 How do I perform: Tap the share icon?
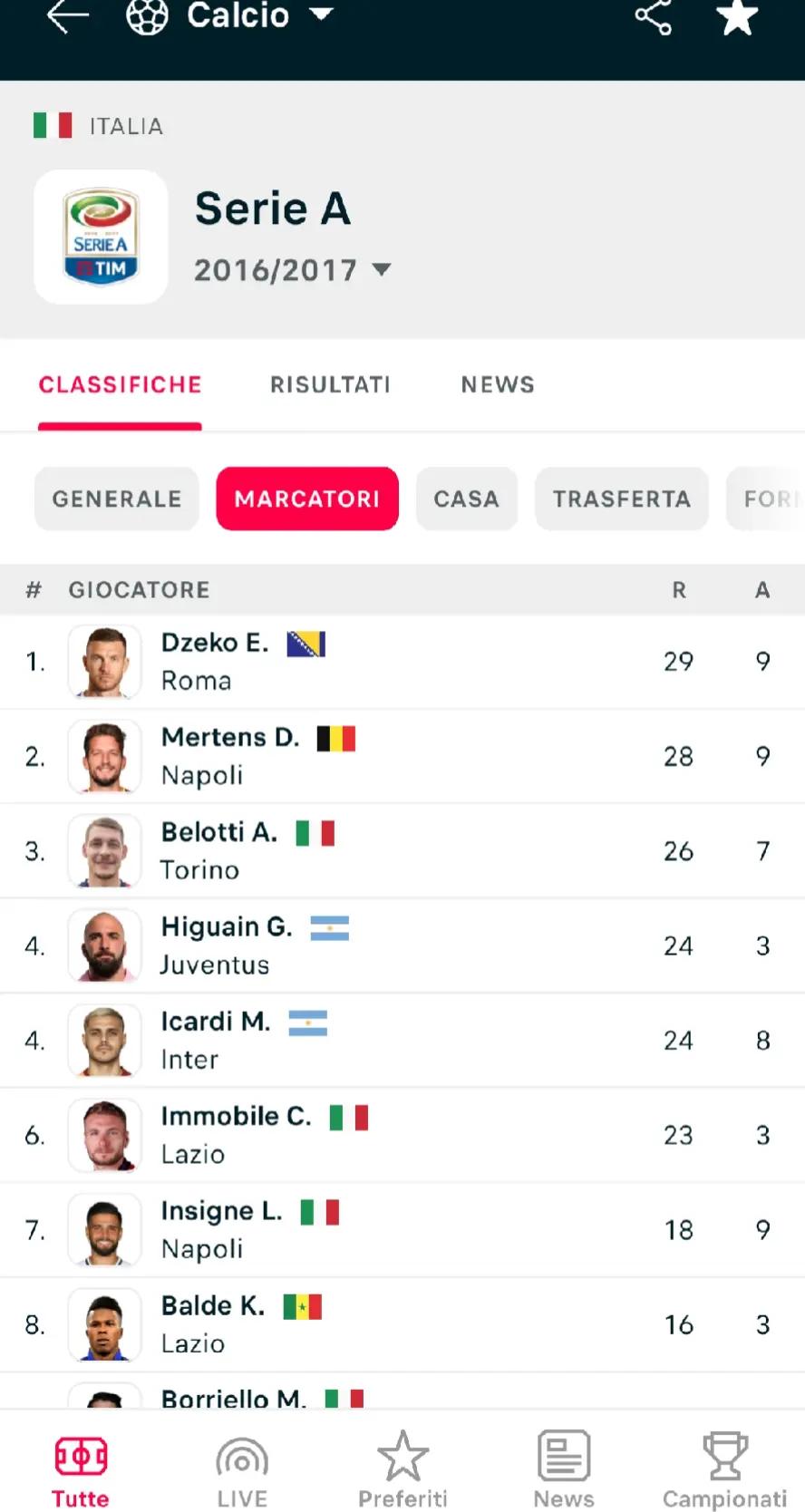coord(653,16)
